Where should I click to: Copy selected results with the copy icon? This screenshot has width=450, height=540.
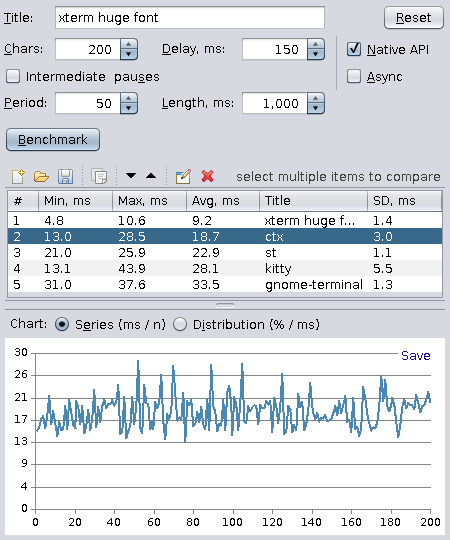(x=99, y=176)
